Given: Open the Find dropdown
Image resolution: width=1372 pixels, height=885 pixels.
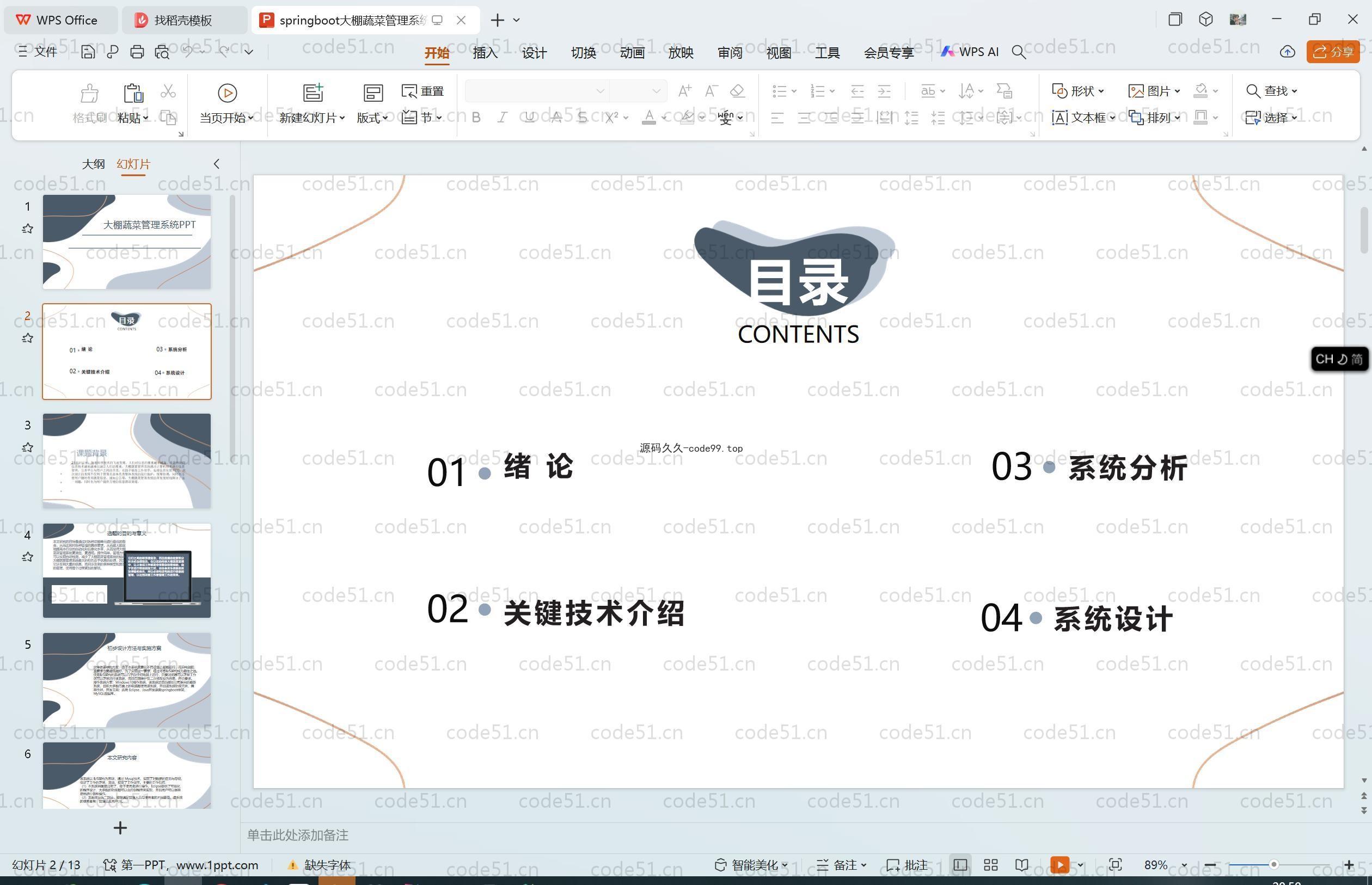Looking at the screenshot, I should (x=1271, y=91).
